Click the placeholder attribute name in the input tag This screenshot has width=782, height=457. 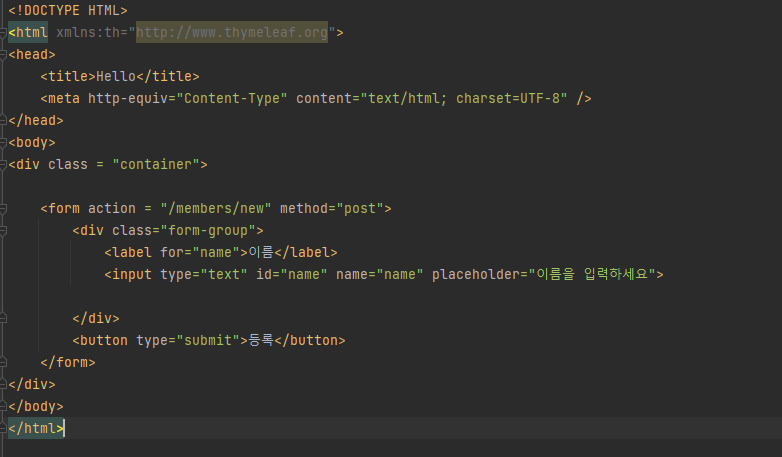tap(476, 274)
